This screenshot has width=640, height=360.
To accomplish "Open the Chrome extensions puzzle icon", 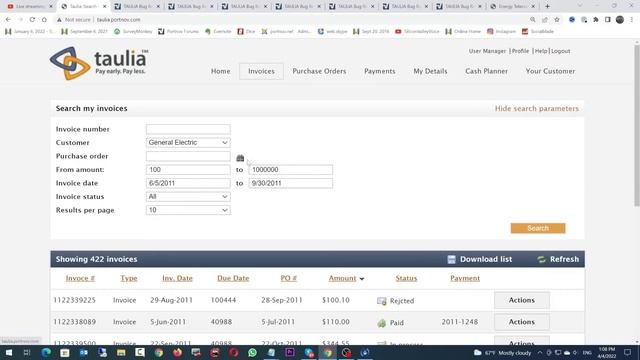I will 596,20.
